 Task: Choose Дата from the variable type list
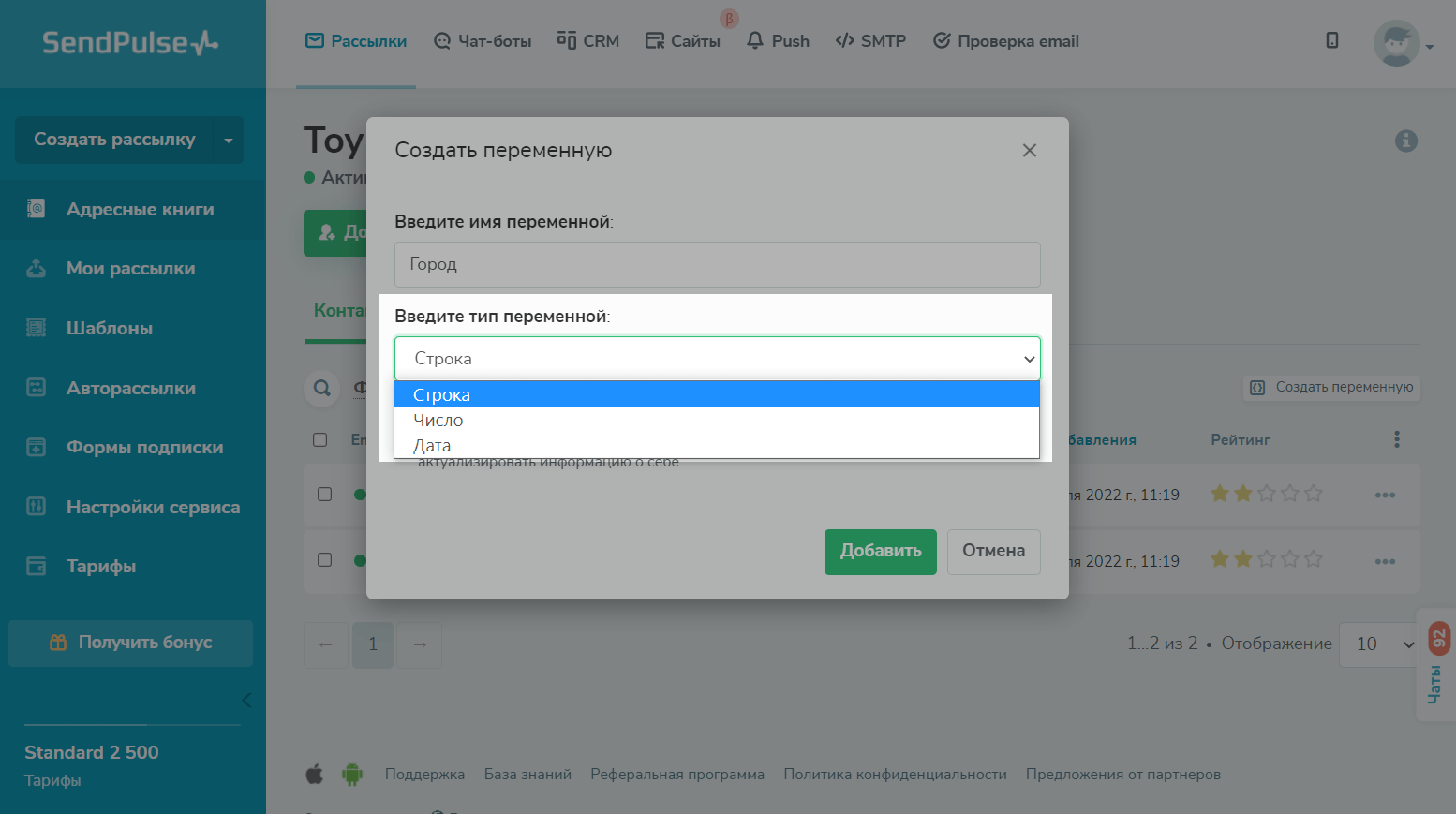click(x=432, y=446)
